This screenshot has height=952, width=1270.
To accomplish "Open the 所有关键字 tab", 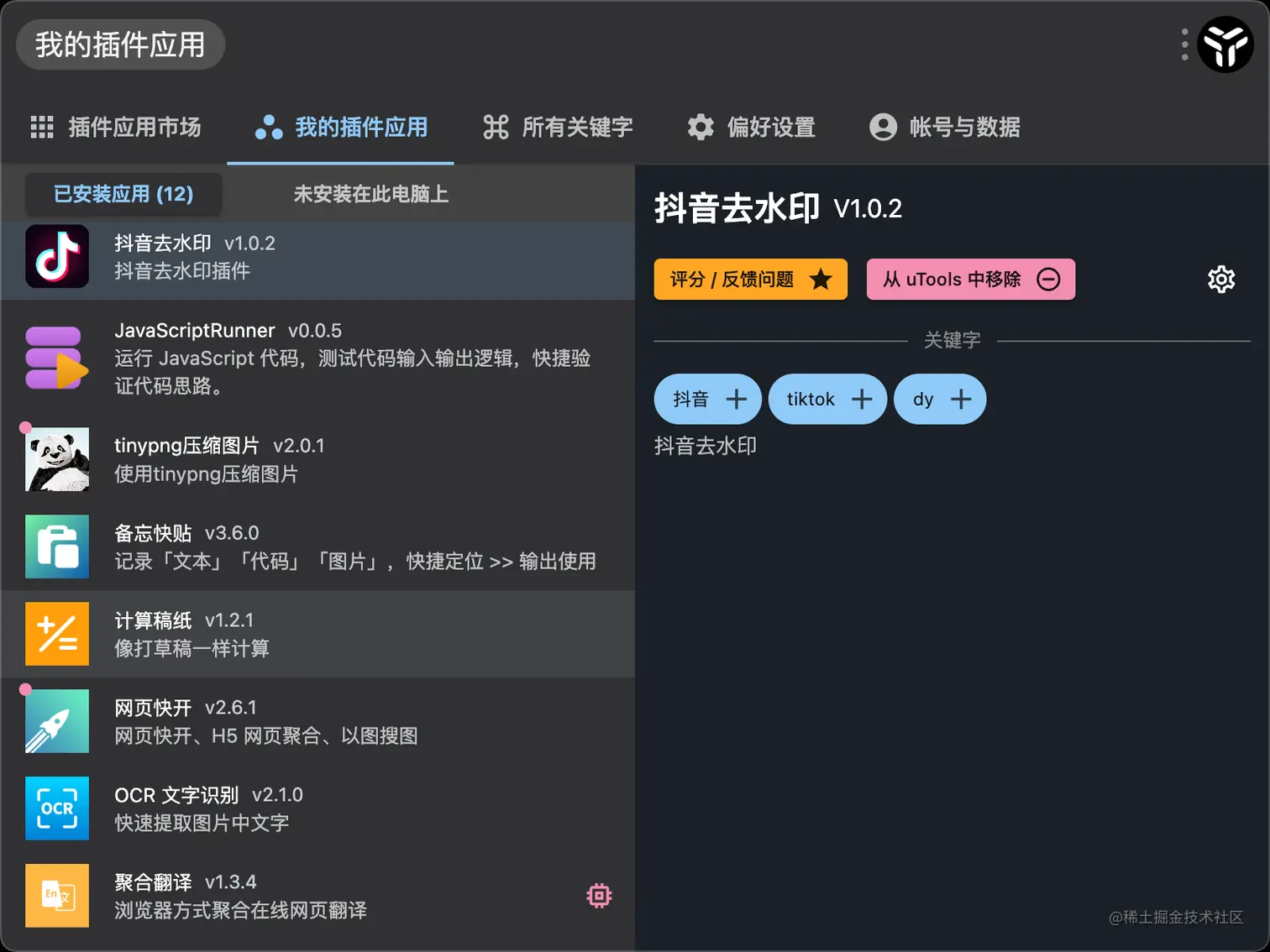I will [x=558, y=127].
